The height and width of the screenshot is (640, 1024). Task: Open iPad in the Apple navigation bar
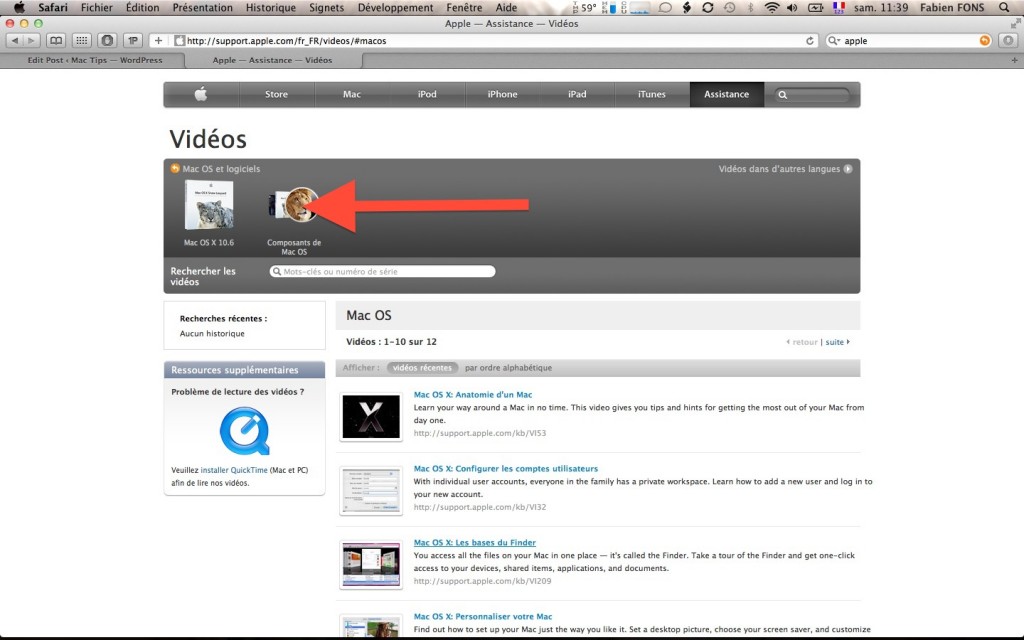click(577, 94)
